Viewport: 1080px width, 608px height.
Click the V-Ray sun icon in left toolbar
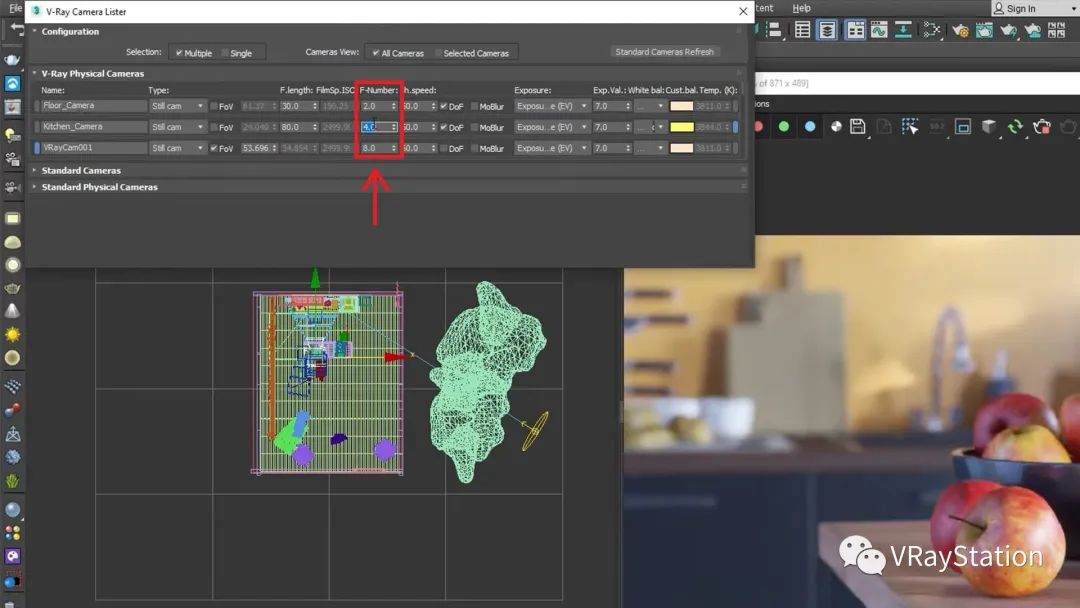click(13, 334)
